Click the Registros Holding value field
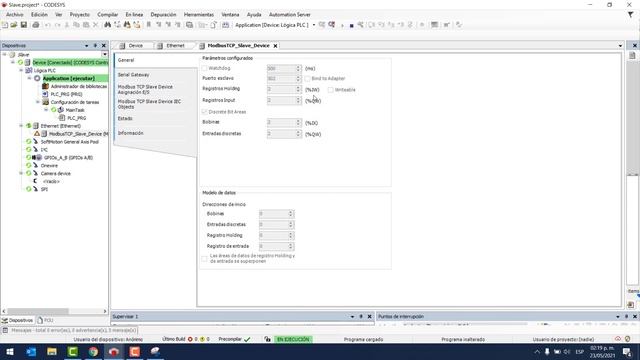 281,89
